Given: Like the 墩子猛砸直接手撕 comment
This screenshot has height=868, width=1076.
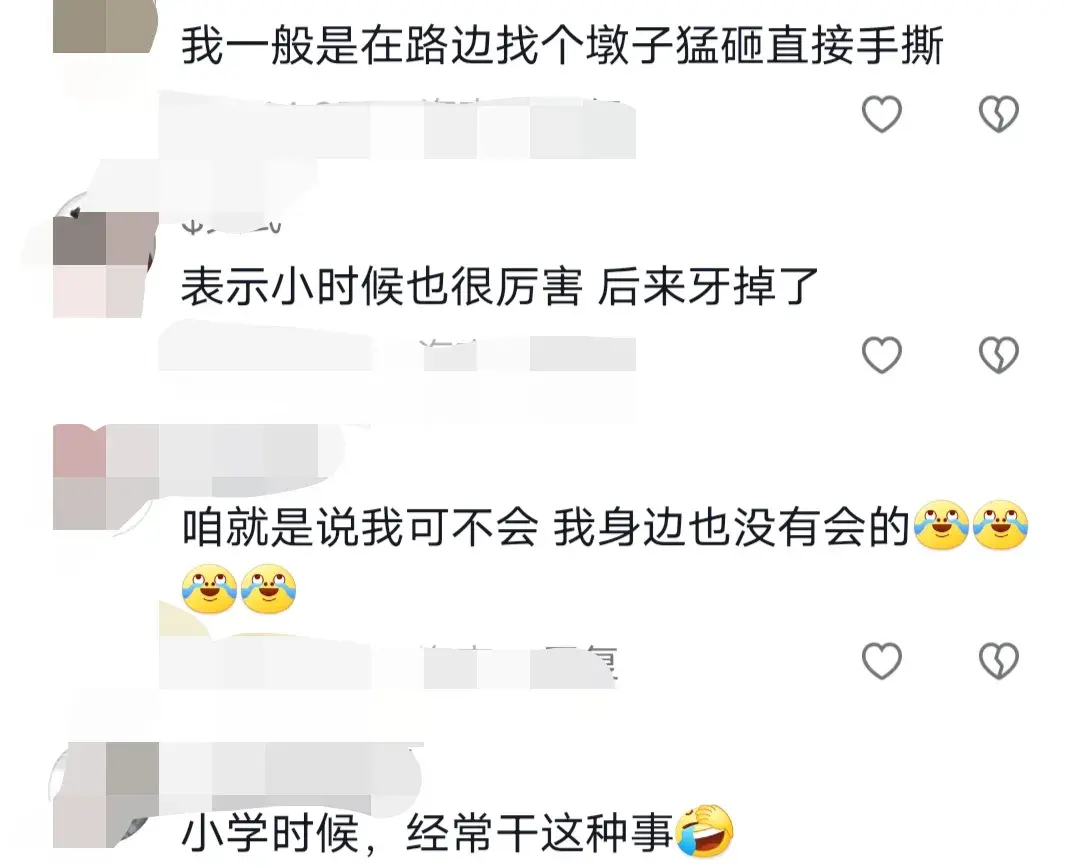Looking at the screenshot, I should [x=881, y=114].
